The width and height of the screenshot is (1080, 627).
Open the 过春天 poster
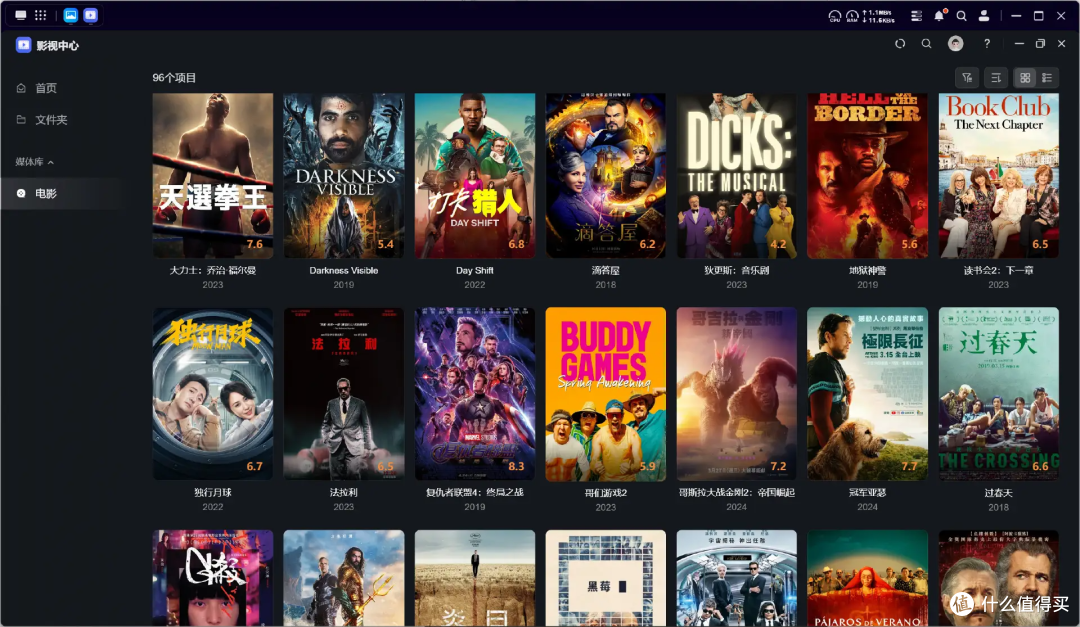[x=999, y=393]
